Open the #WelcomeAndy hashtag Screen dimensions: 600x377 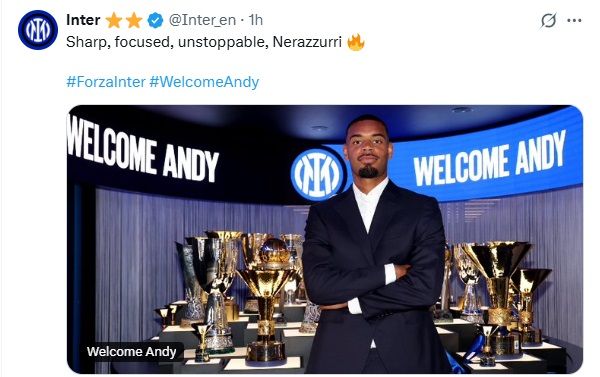(x=204, y=82)
